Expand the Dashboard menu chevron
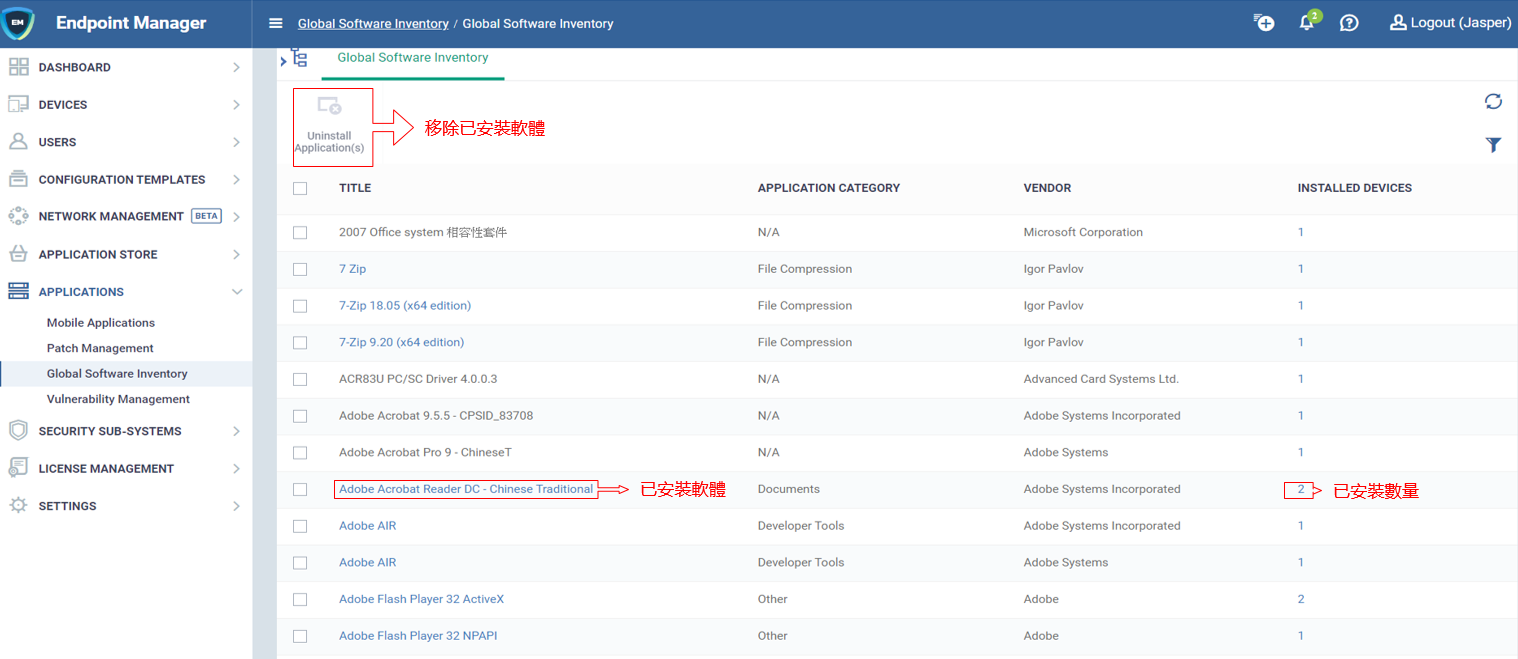The height and width of the screenshot is (659, 1518). pyautogui.click(x=236, y=67)
